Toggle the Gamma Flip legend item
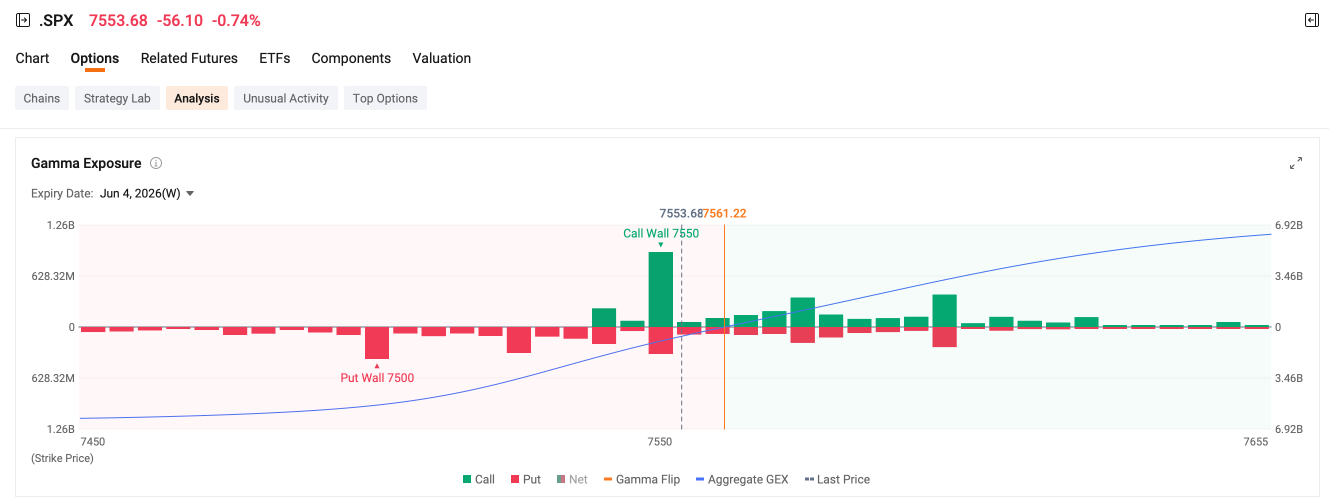The height and width of the screenshot is (501, 1329). pyautogui.click(x=641, y=480)
